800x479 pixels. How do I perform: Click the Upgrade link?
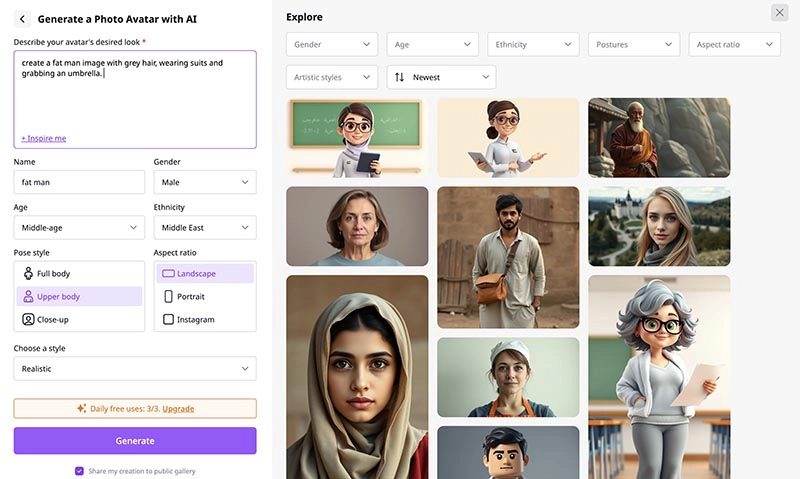(x=178, y=409)
